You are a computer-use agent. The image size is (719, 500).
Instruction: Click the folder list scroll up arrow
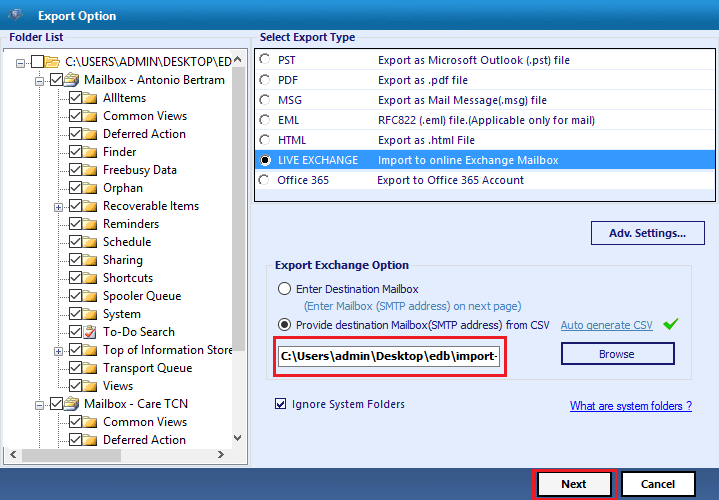(x=238, y=59)
